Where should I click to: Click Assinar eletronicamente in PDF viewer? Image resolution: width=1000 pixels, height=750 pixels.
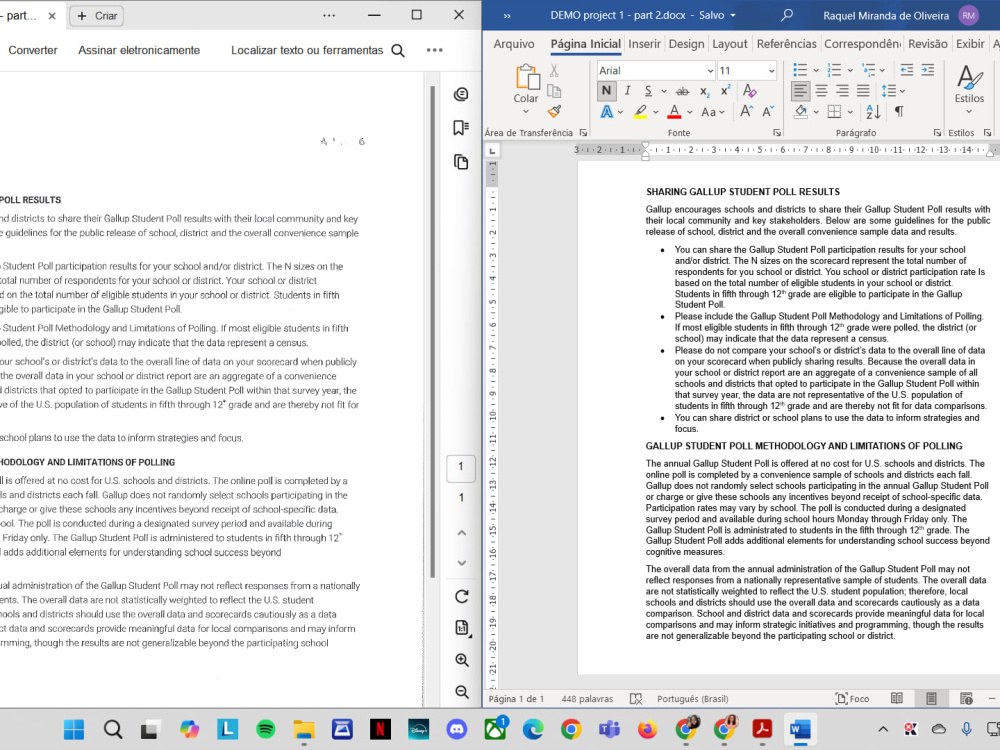click(x=139, y=50)
